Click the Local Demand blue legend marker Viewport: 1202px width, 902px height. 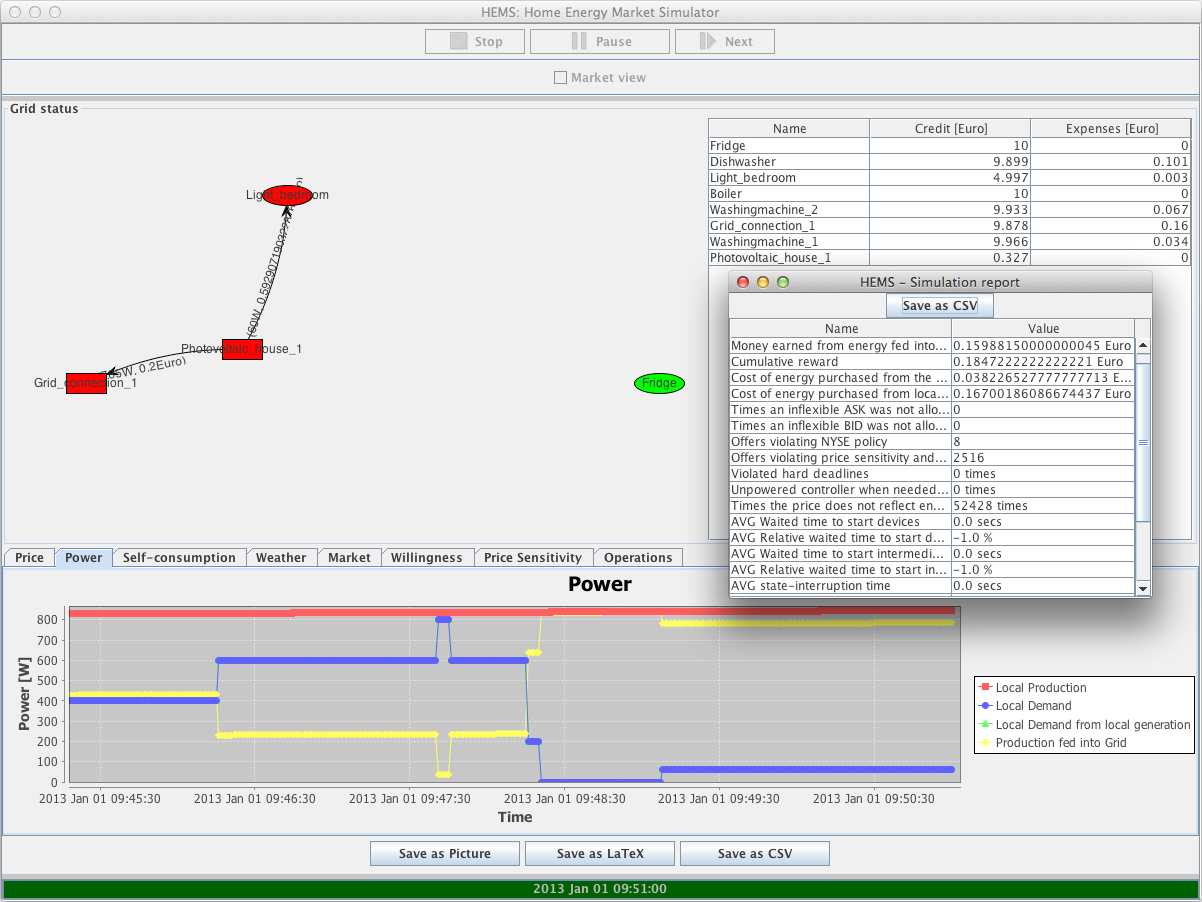pos(985,706)
